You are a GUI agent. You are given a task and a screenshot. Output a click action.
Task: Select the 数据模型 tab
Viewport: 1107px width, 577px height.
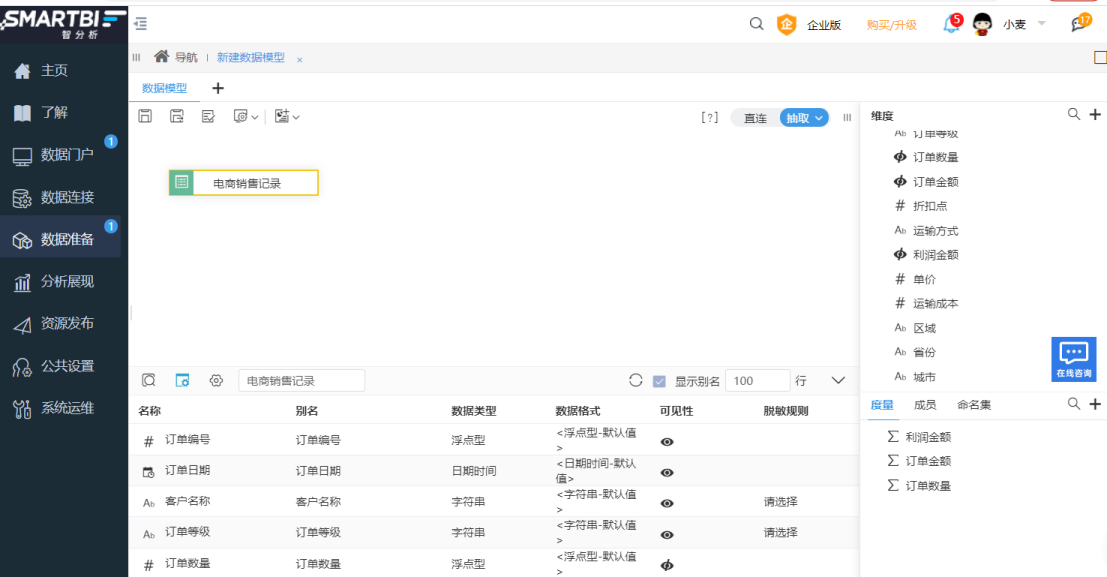pyautogui.click(x=164, y=88)
